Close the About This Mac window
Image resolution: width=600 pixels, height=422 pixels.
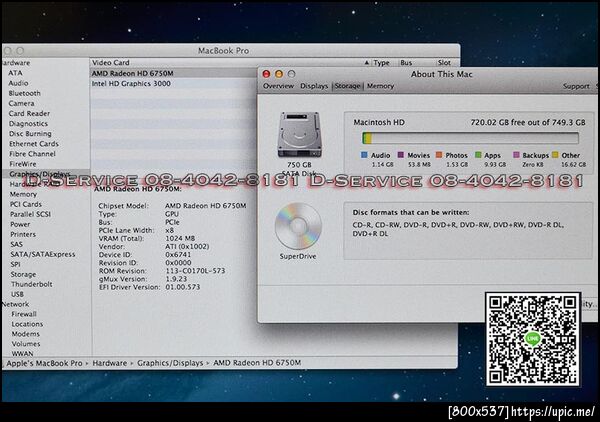[x=267, y=74]
